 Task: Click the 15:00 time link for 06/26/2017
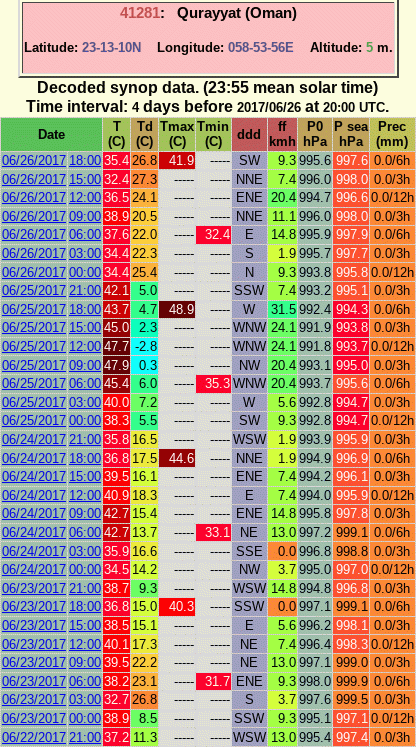point(85,179)
